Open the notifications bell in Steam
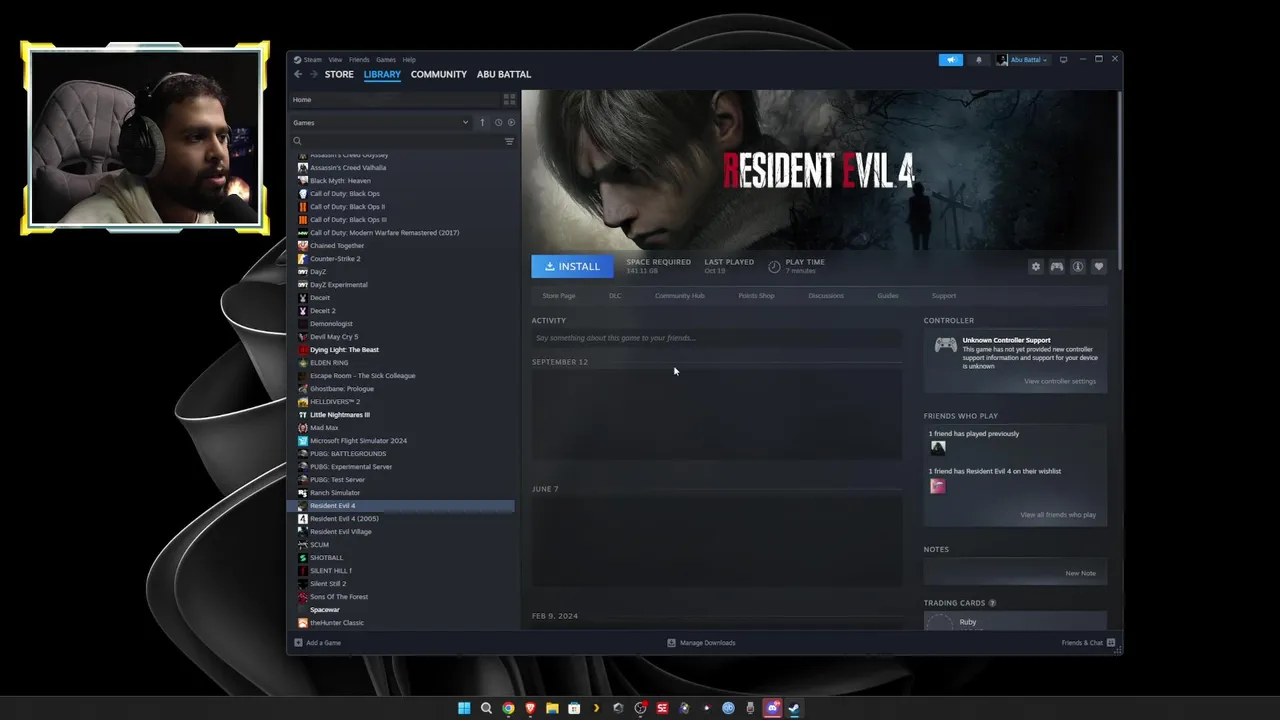The image size is (1280, 720). [979, 60]
